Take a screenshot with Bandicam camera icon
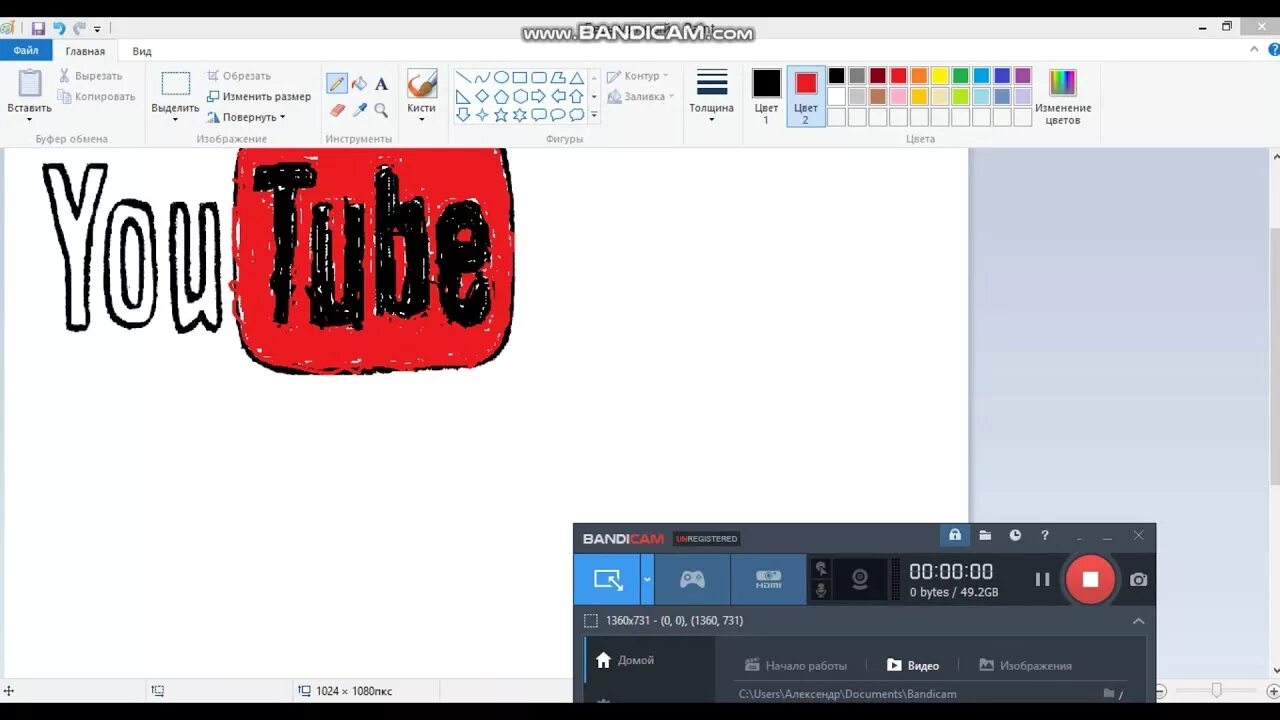 tap(1138, 579)
